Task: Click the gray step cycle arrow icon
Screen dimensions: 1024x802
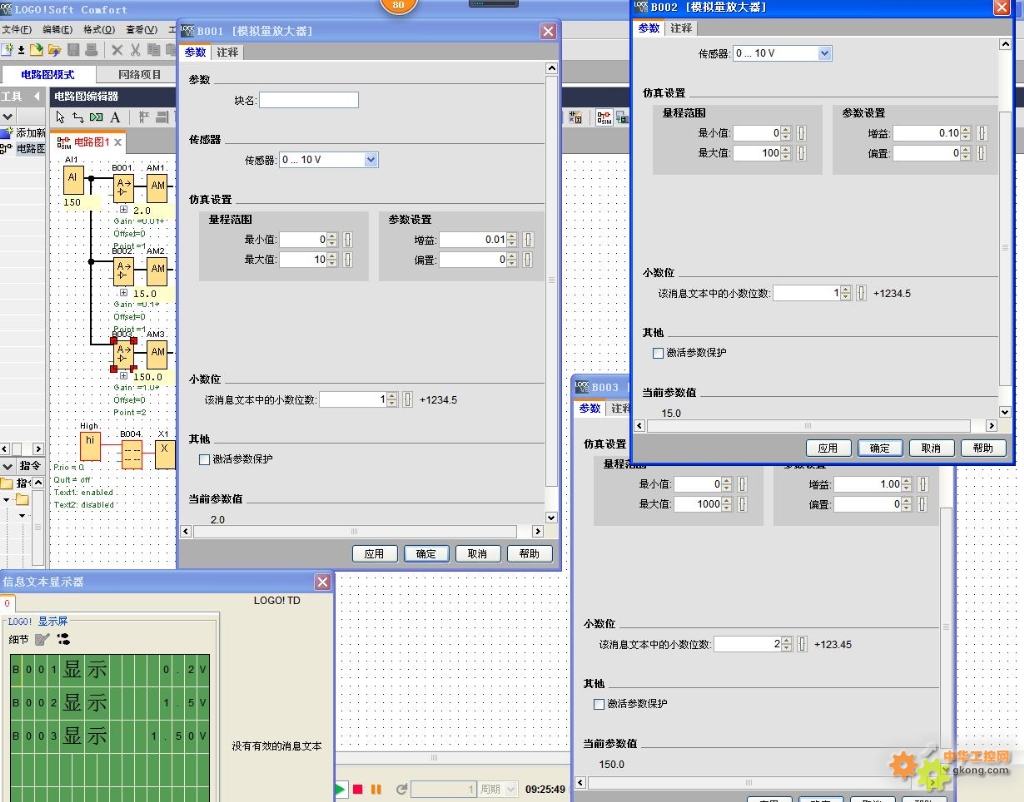Action: click(x=401, y=789)
